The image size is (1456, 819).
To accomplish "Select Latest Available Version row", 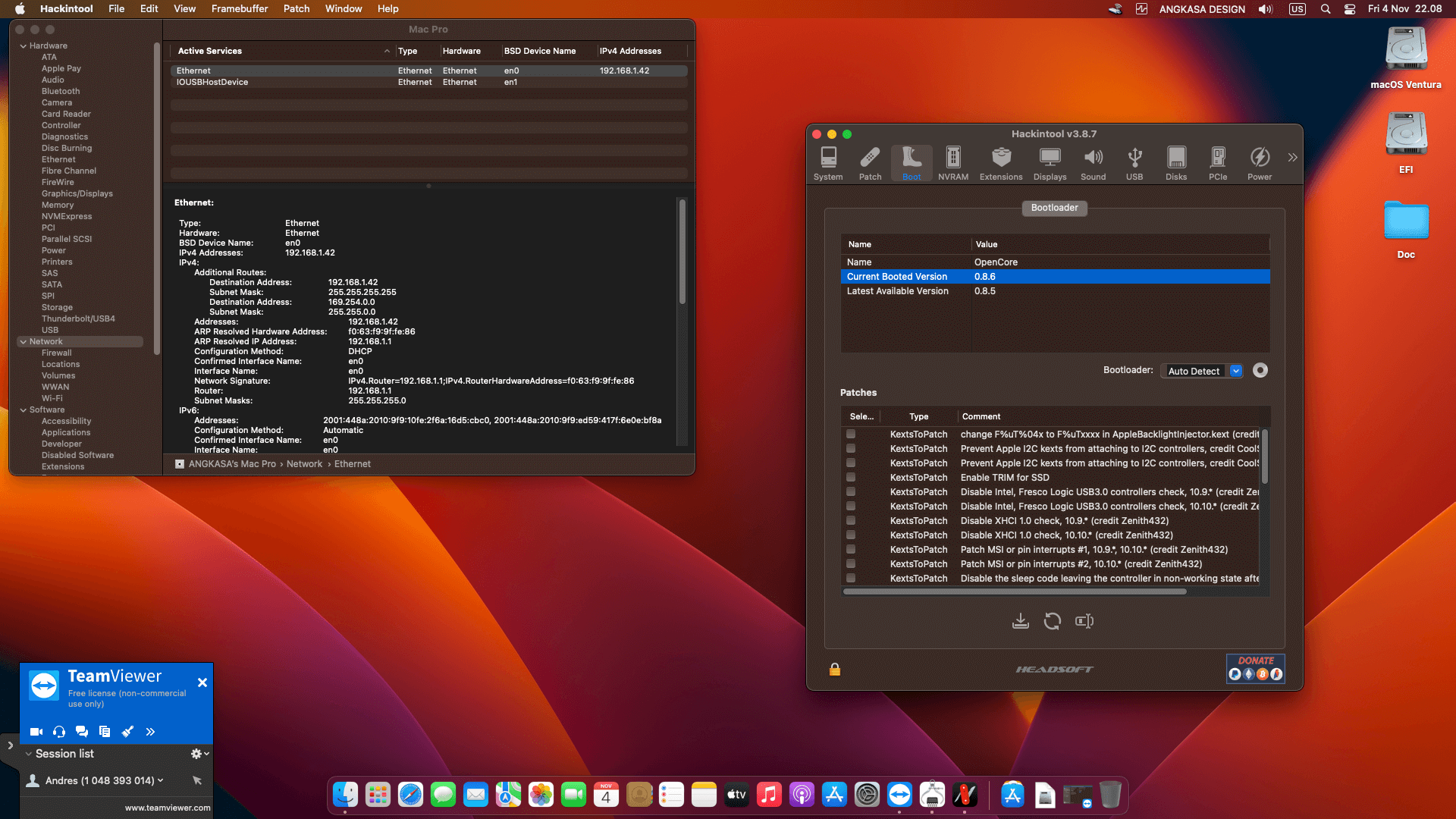I will pyautogui.click(x=1055, y=291).
